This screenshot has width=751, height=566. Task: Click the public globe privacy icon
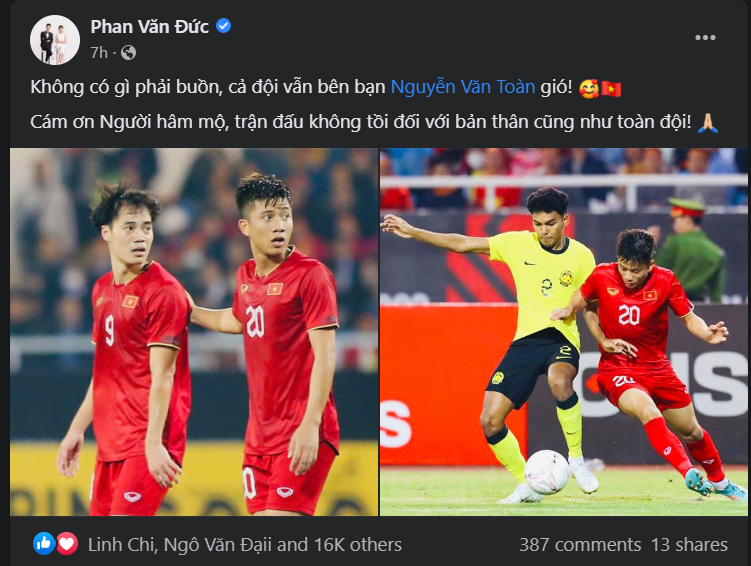[128, 52]
